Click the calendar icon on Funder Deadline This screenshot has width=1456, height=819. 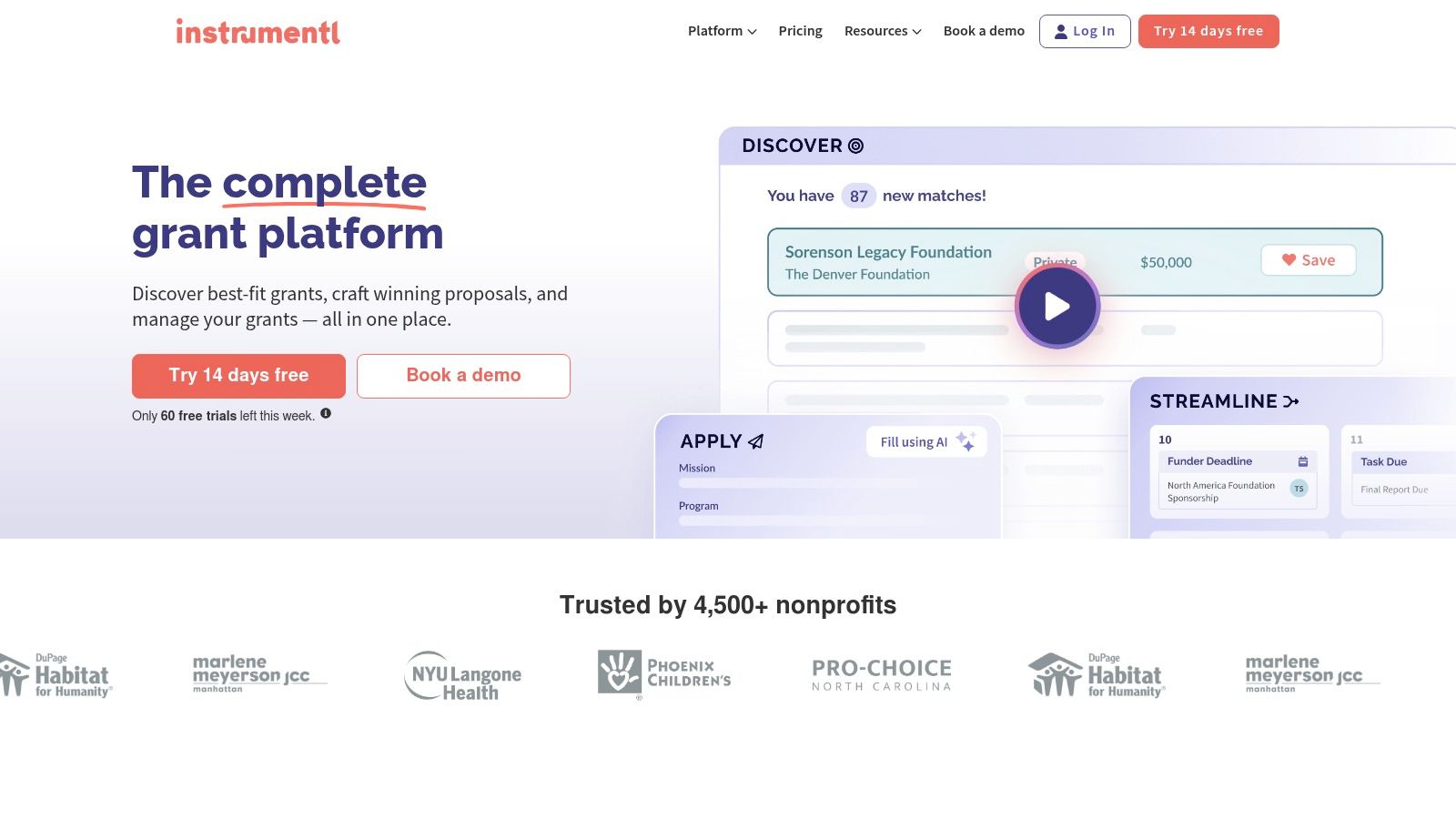(x=1302, y=461)
